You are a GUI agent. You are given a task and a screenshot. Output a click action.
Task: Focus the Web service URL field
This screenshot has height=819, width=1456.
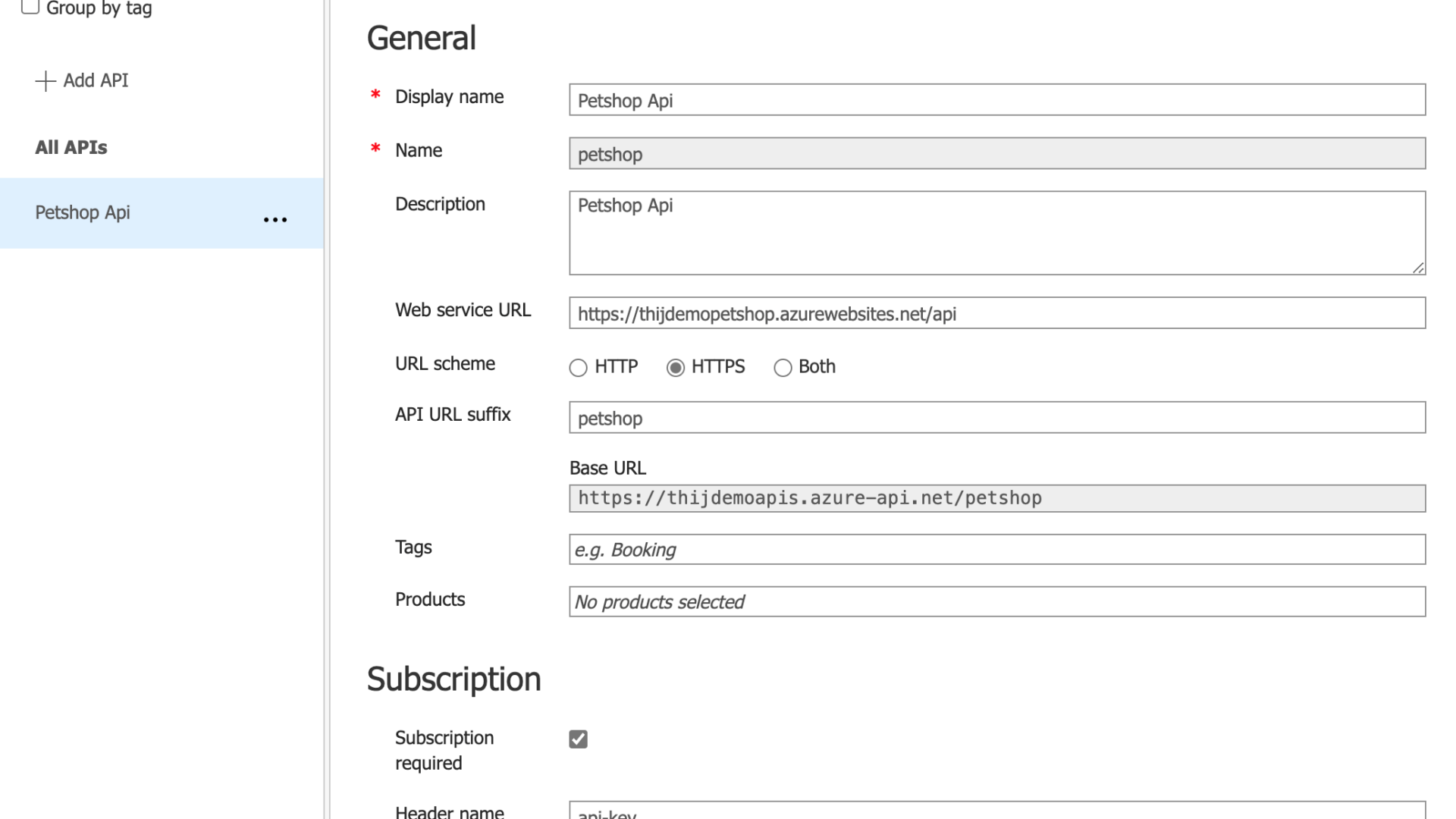click(997, 313)
